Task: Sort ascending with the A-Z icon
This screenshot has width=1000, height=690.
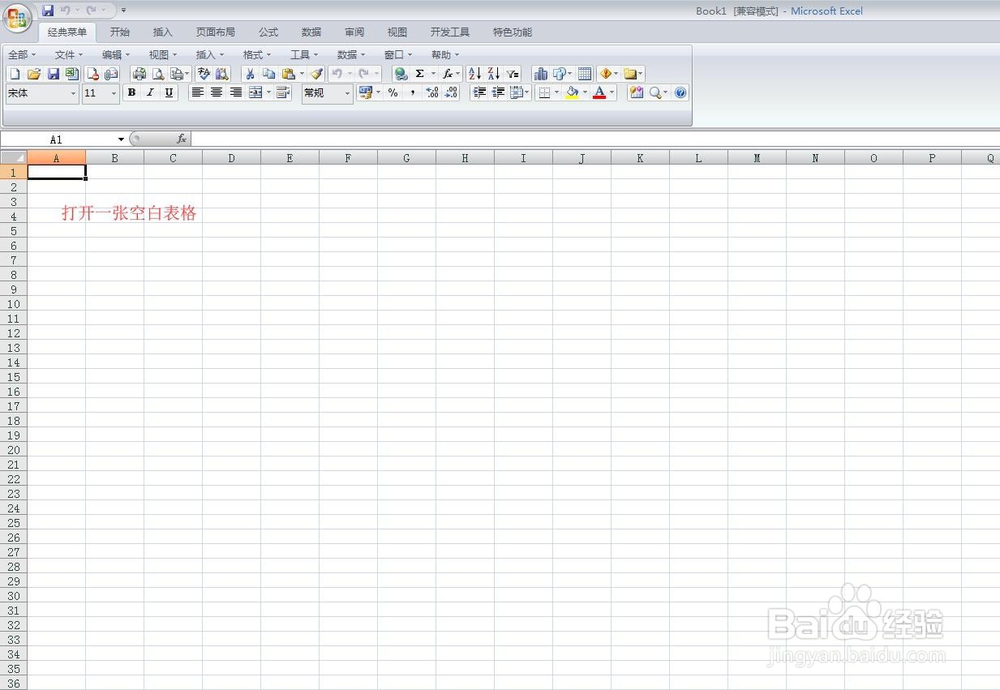Action: pos(474,74)
